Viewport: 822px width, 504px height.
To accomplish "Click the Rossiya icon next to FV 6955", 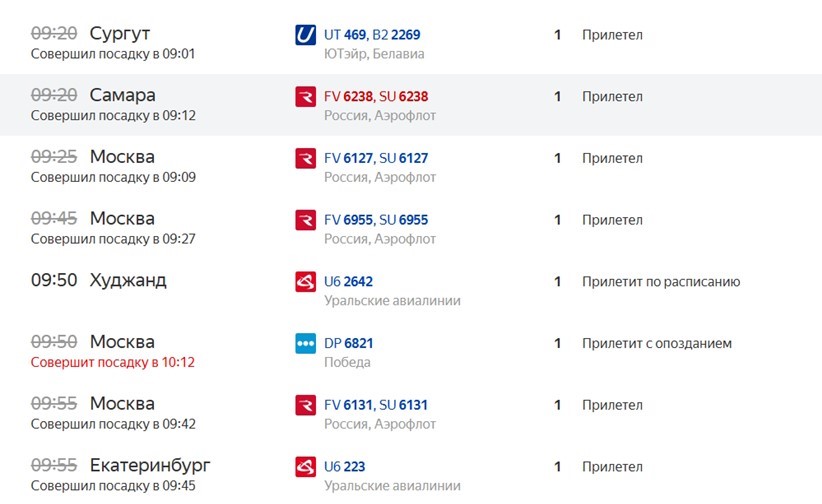I will (x=306, y=220).
